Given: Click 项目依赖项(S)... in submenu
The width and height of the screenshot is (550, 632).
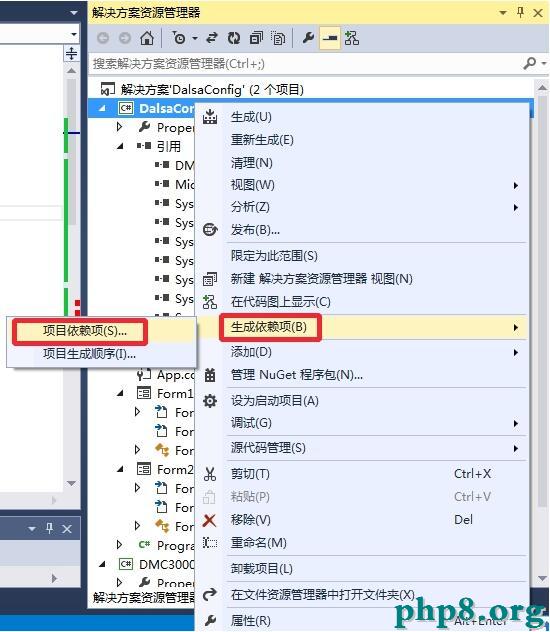Looking at the screenshot, I should 102,331.
